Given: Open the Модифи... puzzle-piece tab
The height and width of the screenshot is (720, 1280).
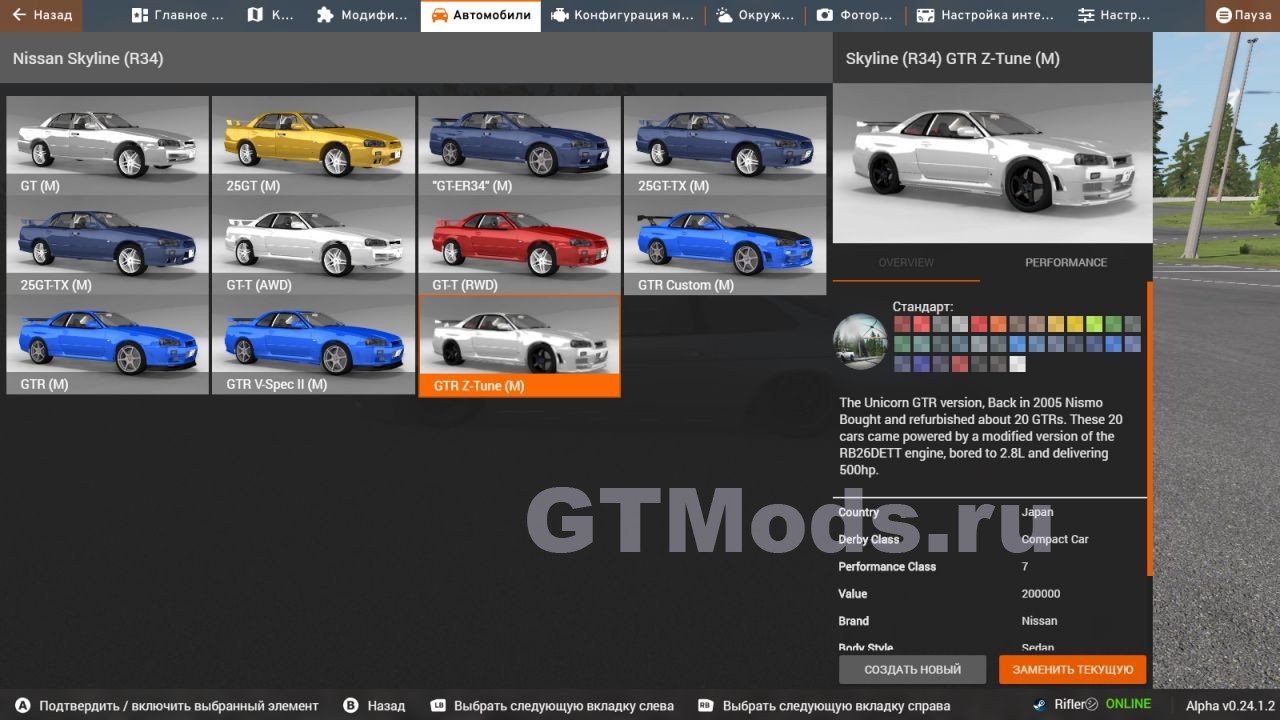Looking at the screenshot, I should 362,15.
